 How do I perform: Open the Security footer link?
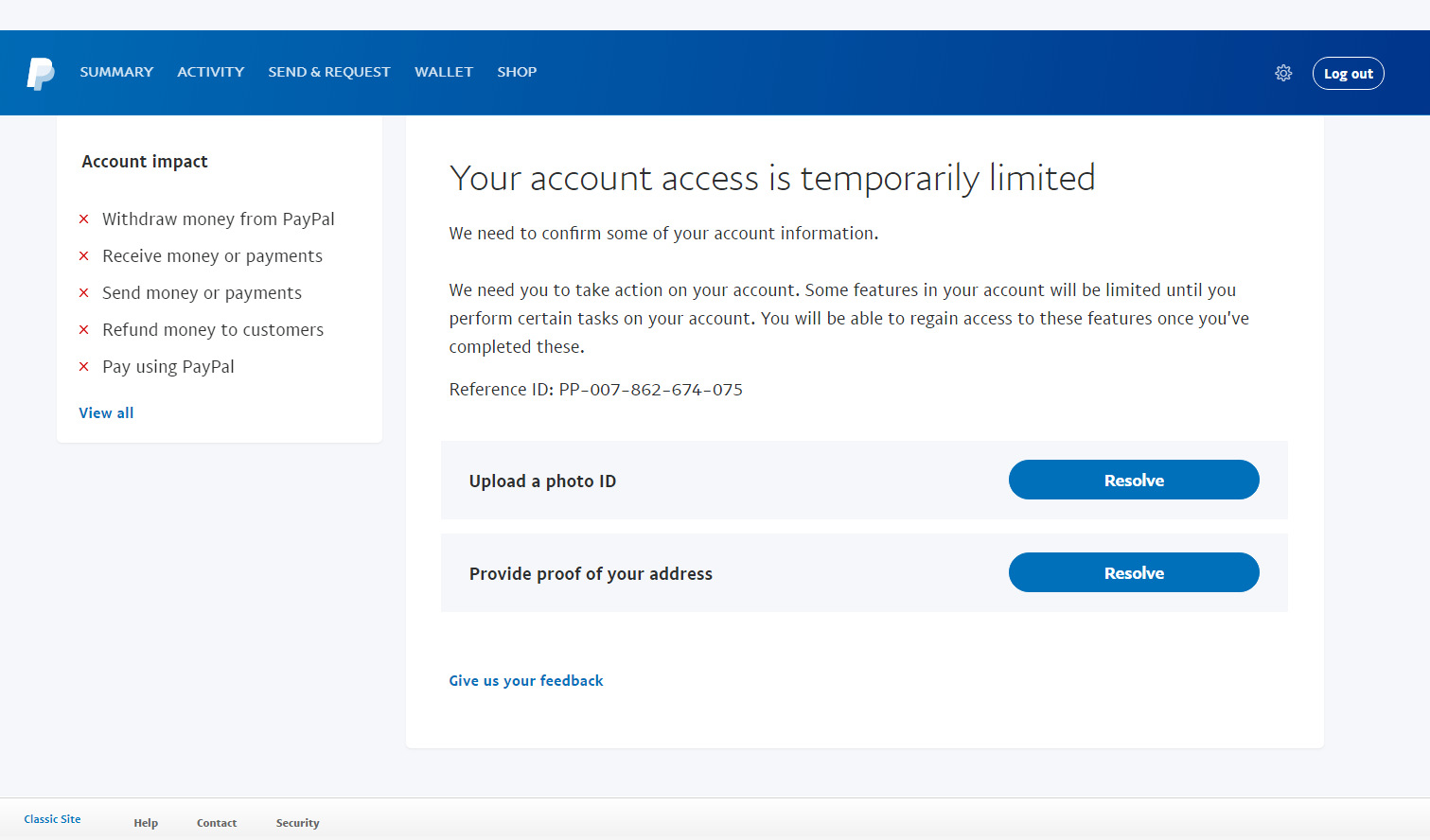click(x=297, y=823)
